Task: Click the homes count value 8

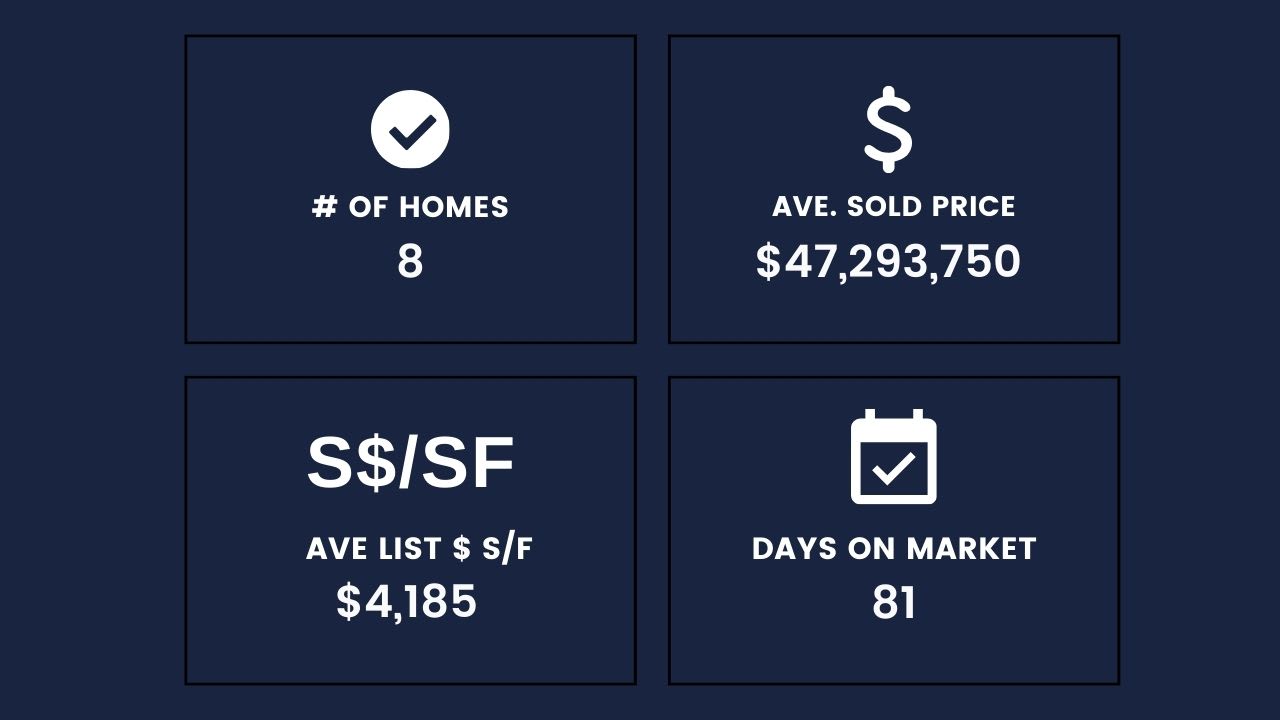Action: (x=410, y=262)
